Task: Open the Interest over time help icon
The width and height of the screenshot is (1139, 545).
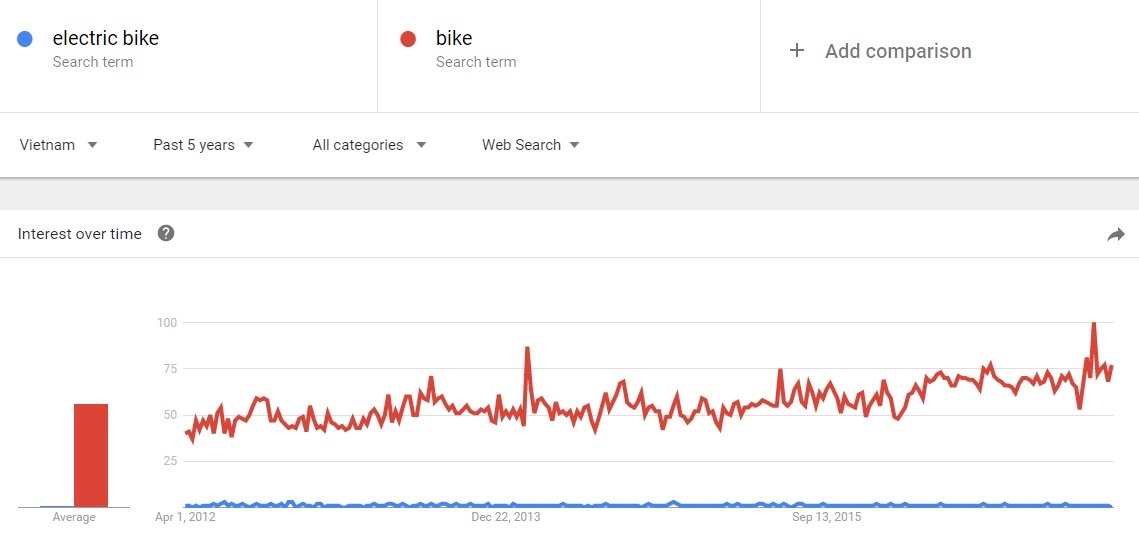Action: (166, 234)
